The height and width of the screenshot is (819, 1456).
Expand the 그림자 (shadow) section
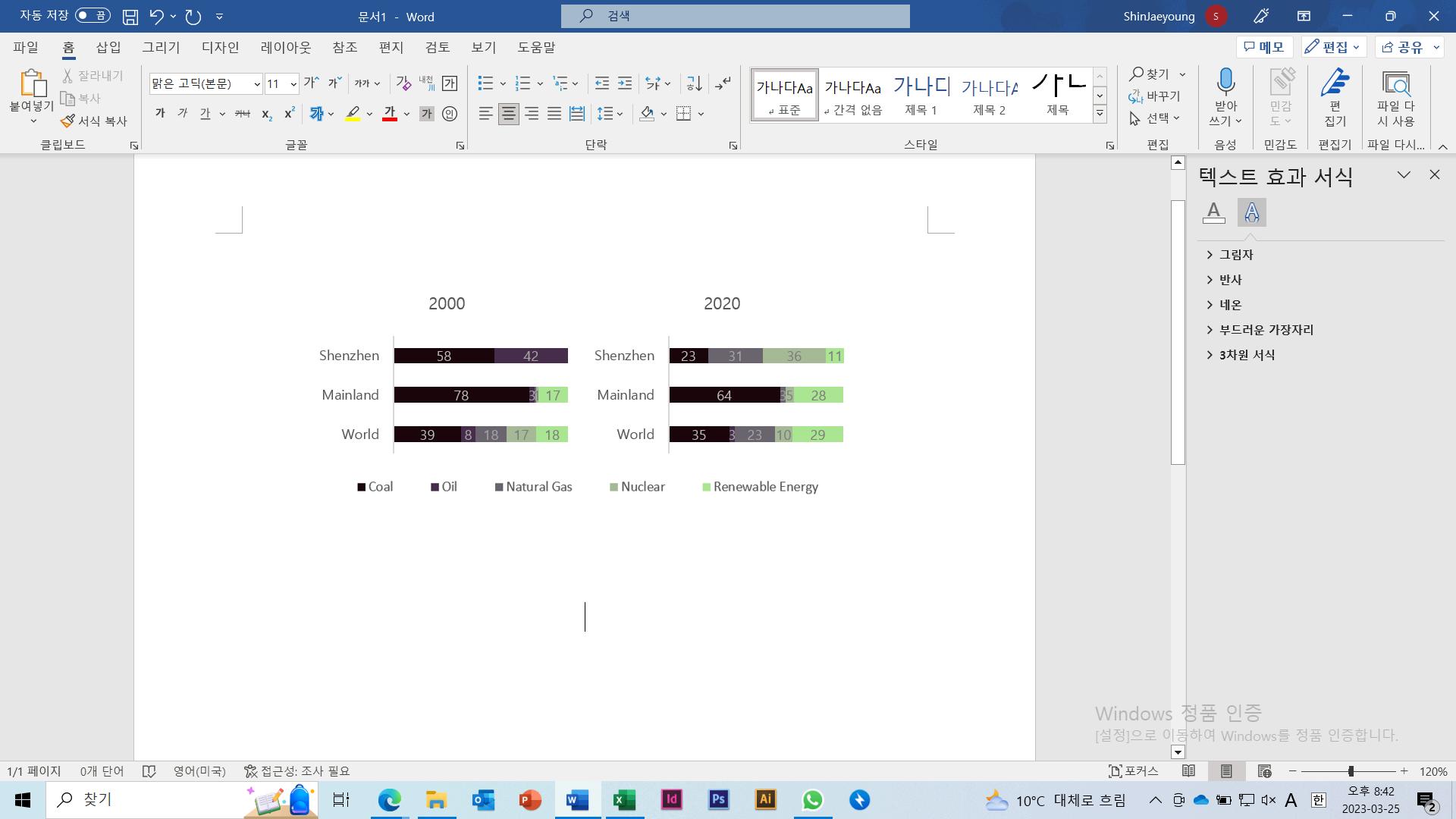coord(1236,255)
